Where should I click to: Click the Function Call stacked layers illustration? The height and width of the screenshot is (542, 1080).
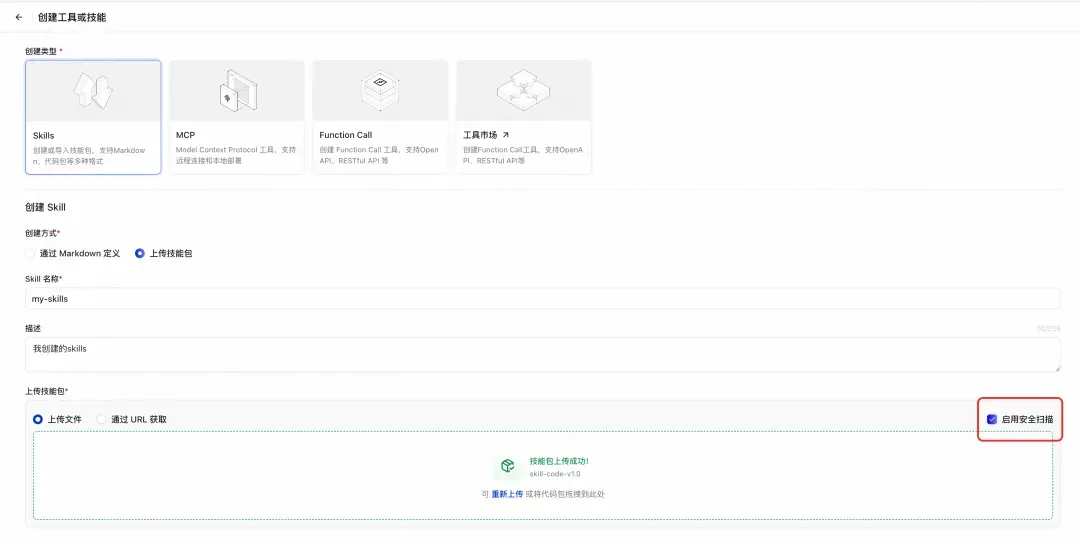point(380,90)
